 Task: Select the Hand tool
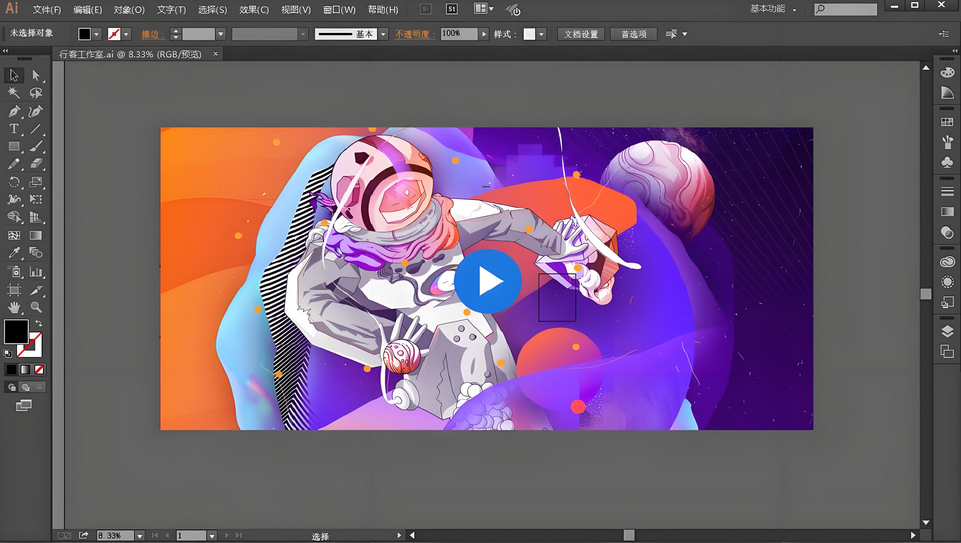point(14,308)
